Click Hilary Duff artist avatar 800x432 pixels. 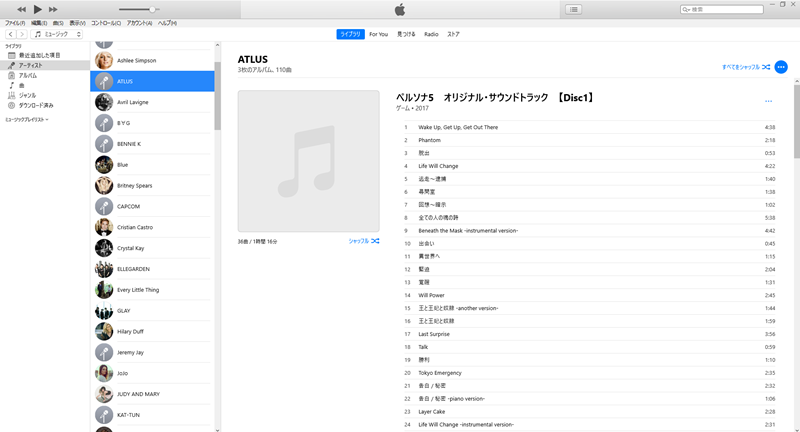point(104,332)
